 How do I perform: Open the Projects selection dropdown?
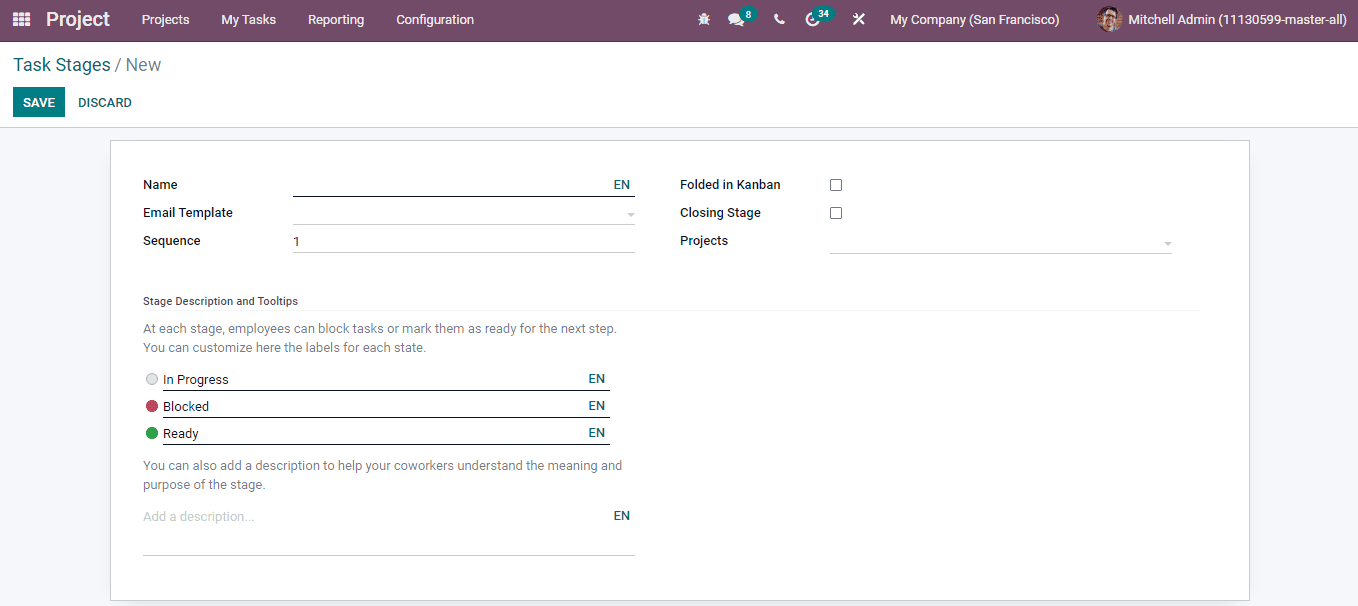1166,242
